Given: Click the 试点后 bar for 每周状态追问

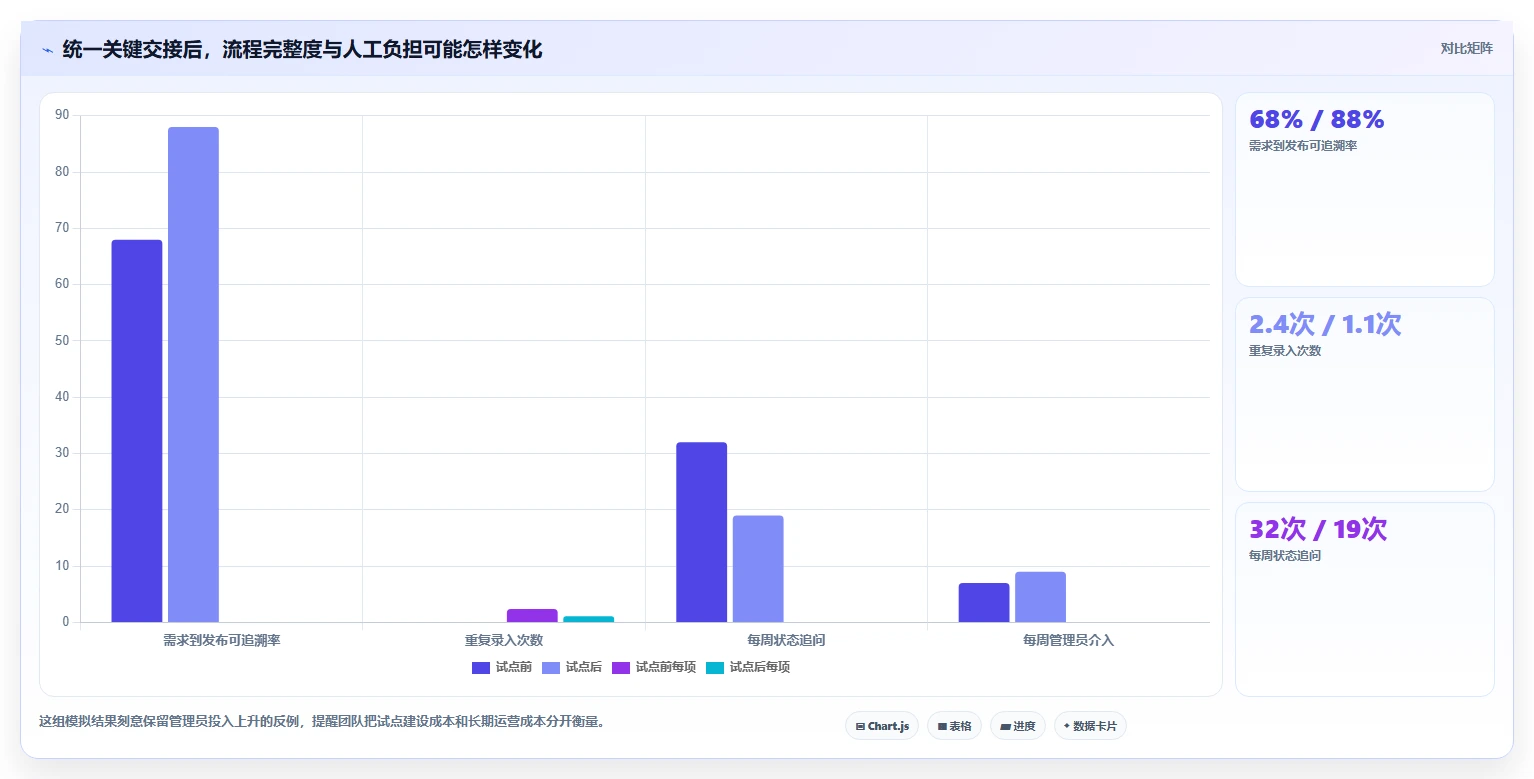Looking at the screenshot, I should coord(758,569).
